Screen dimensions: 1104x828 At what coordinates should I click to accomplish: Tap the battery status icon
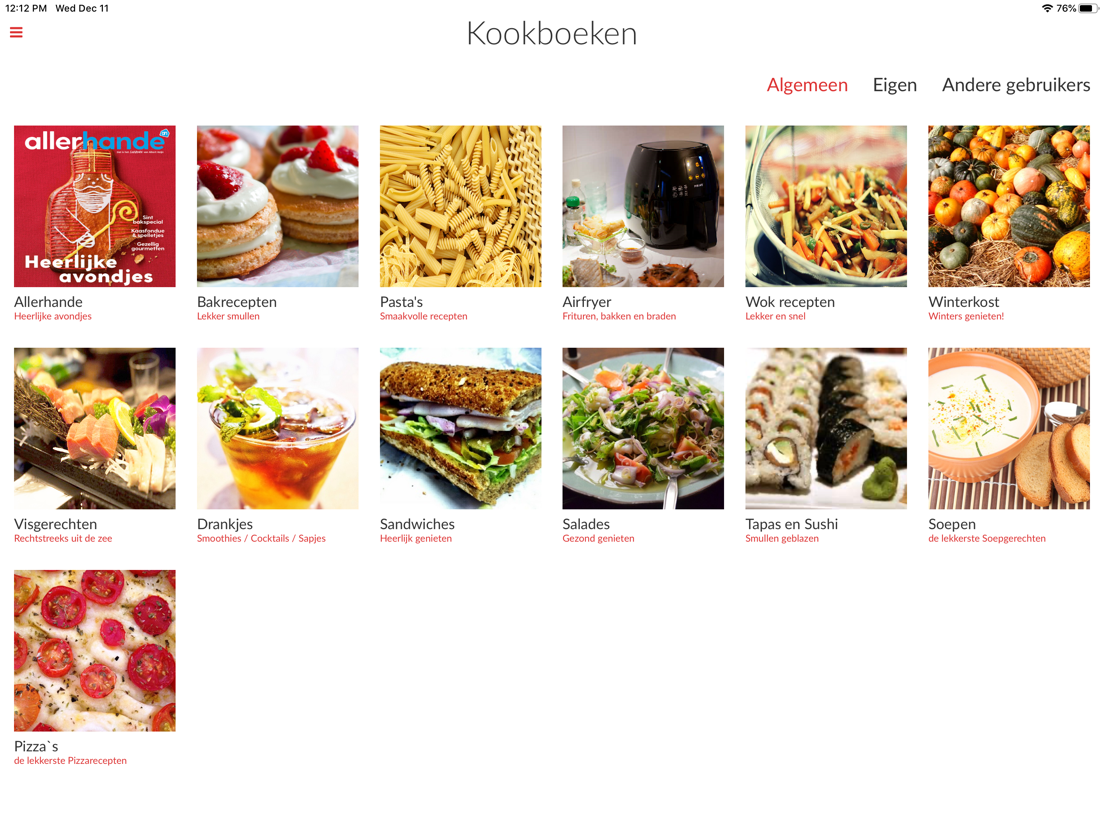(1089, 8)
